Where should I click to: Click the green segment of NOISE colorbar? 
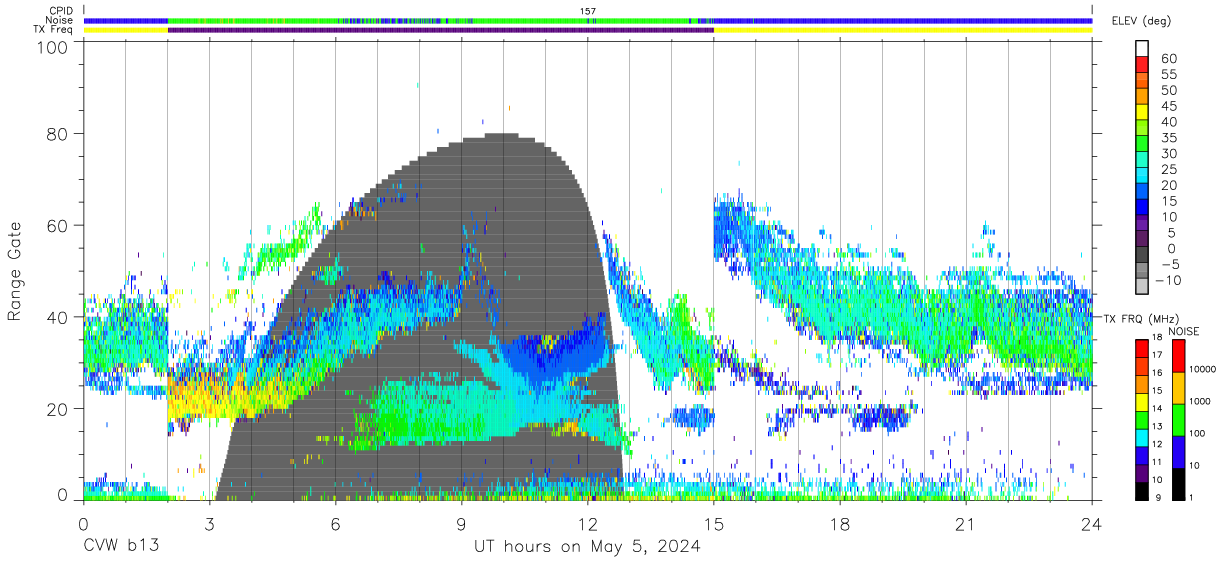1177,420
